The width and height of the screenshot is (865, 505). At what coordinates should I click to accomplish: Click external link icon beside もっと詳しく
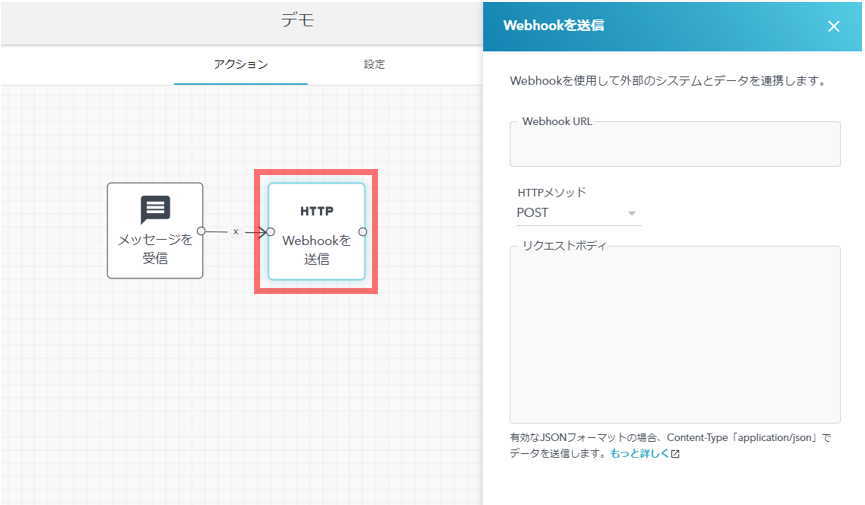[675, 454]
